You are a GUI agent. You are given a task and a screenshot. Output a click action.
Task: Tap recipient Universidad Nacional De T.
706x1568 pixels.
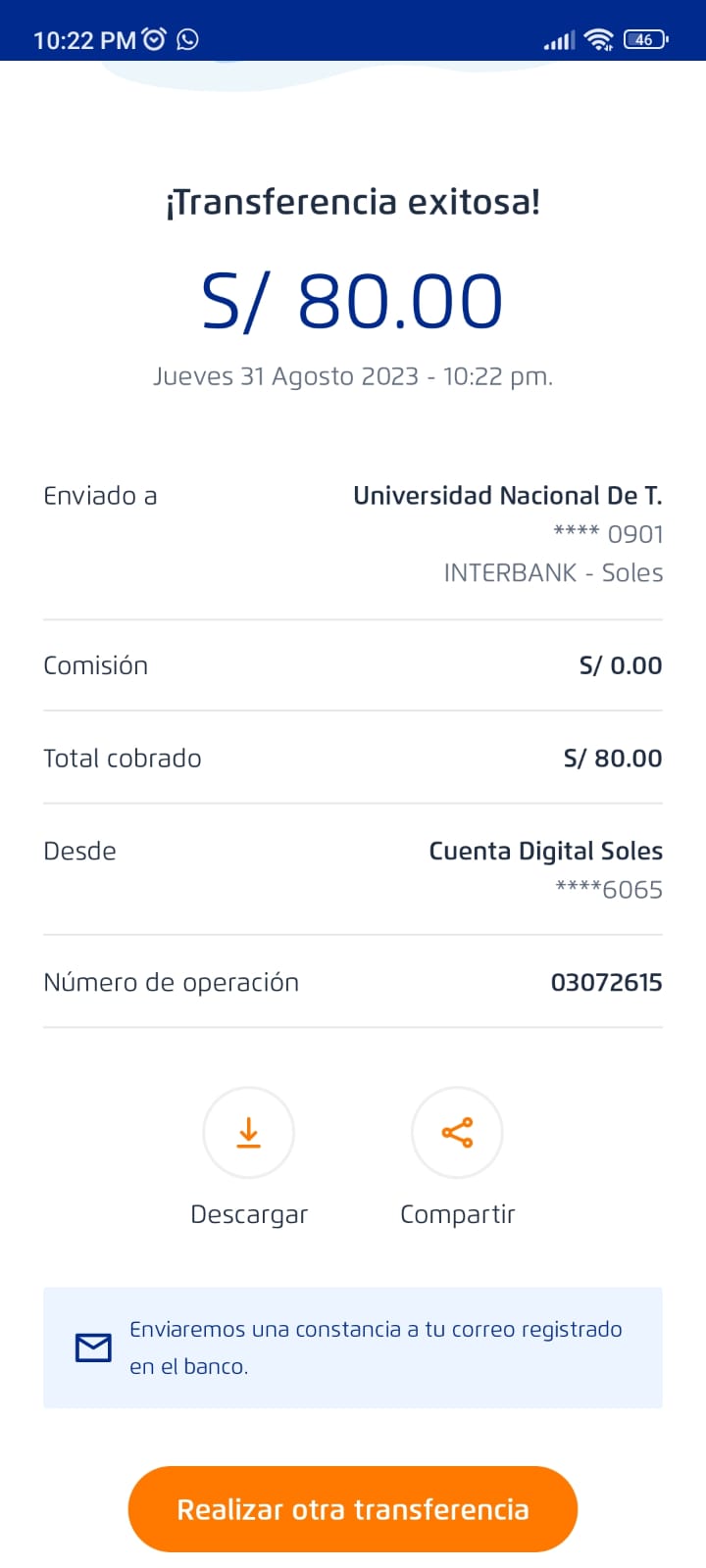pos(507,496)
